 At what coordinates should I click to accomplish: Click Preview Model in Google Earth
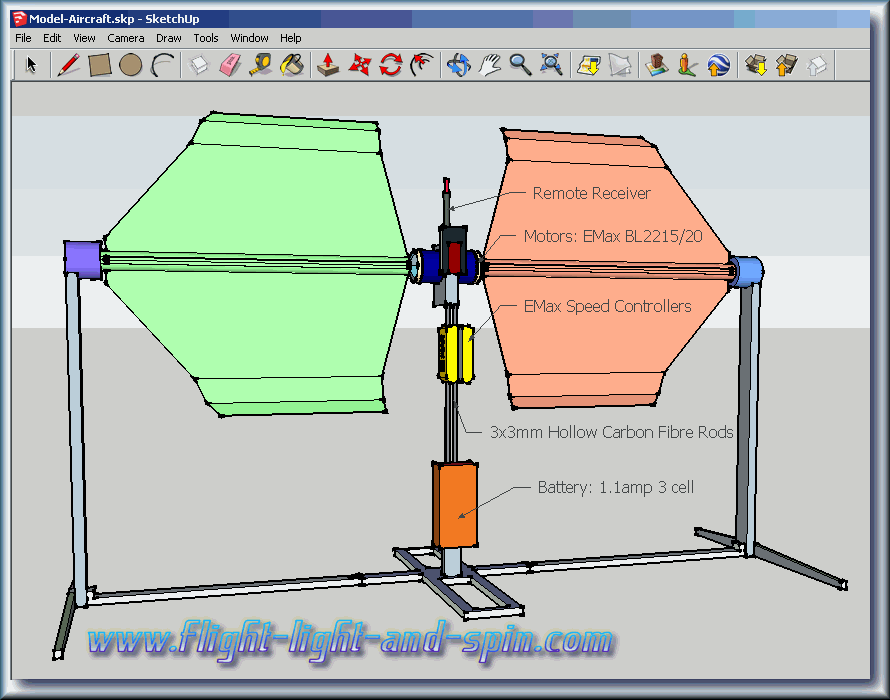click(719, 65)
